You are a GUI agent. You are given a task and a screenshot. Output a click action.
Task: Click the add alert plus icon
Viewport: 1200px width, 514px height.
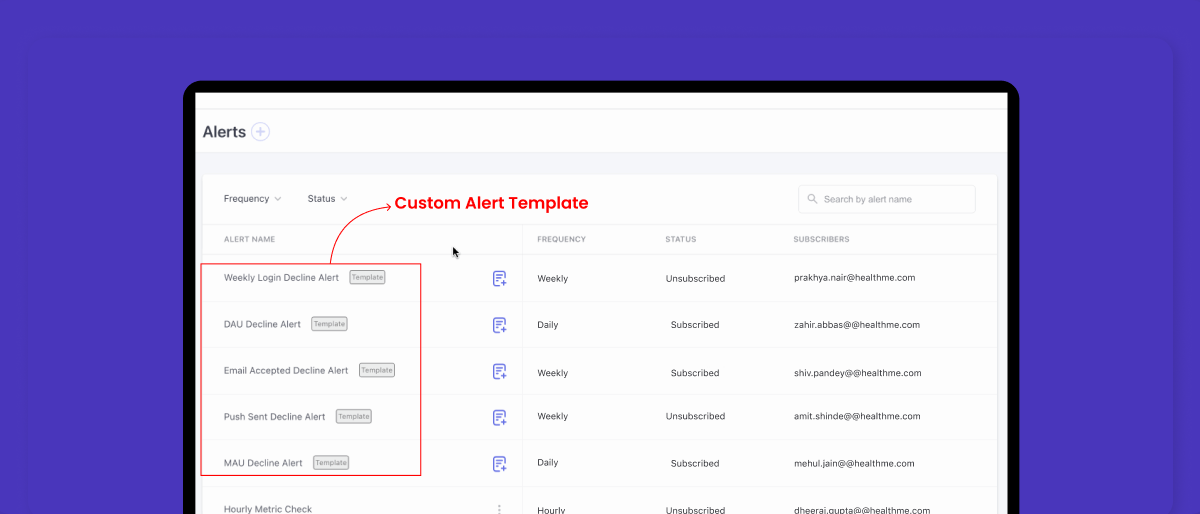click(260, 132)
